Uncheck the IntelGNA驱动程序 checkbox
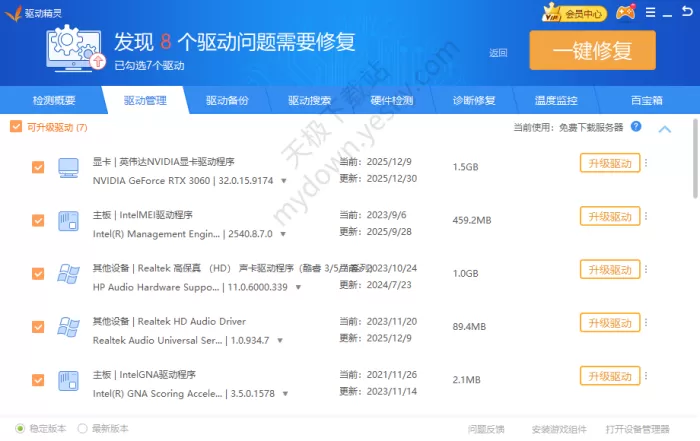 (38, 380)
